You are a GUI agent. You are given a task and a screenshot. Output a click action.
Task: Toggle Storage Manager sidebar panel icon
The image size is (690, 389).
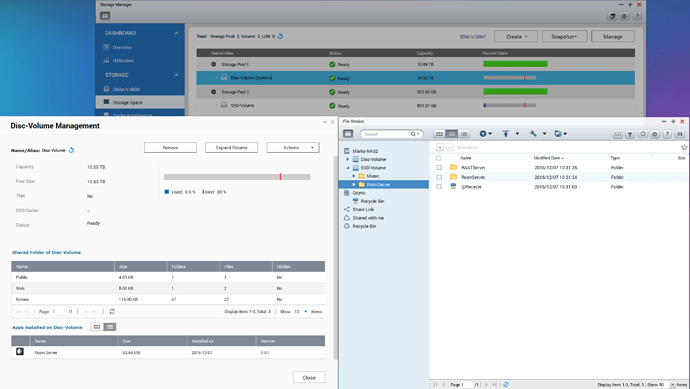point(105,16)
